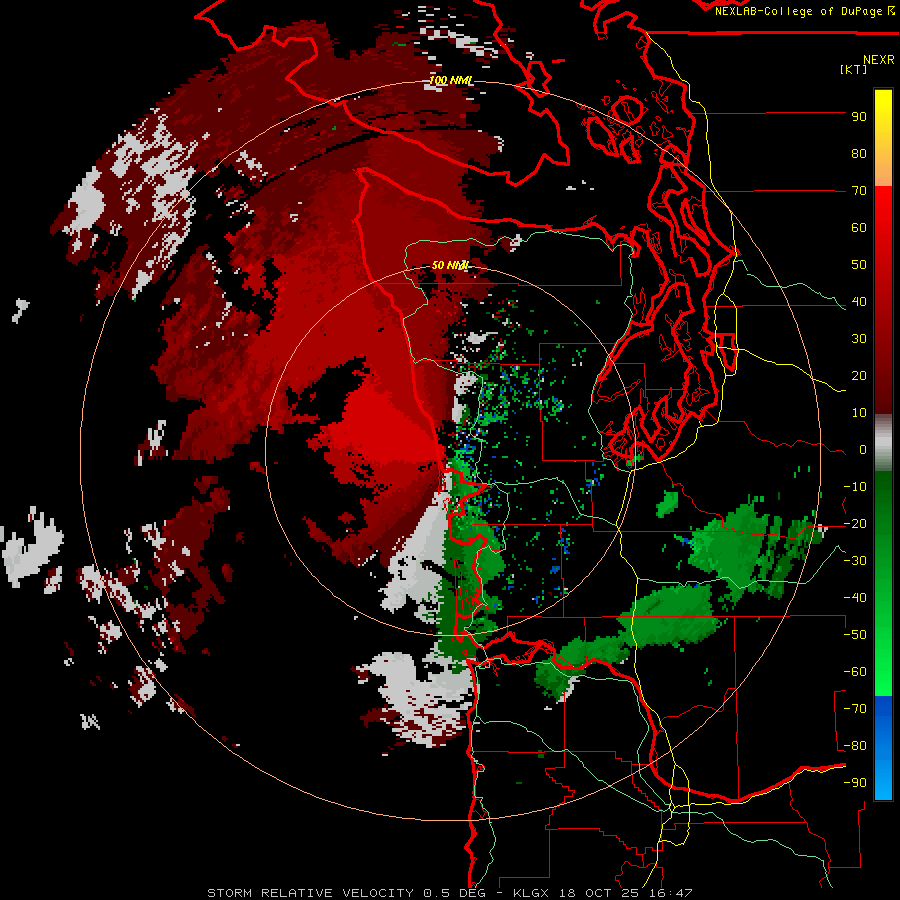This screenshot has height=900, width=900.
Task: Click the -10 value on the color scale
Action: [x=855, y=487]
